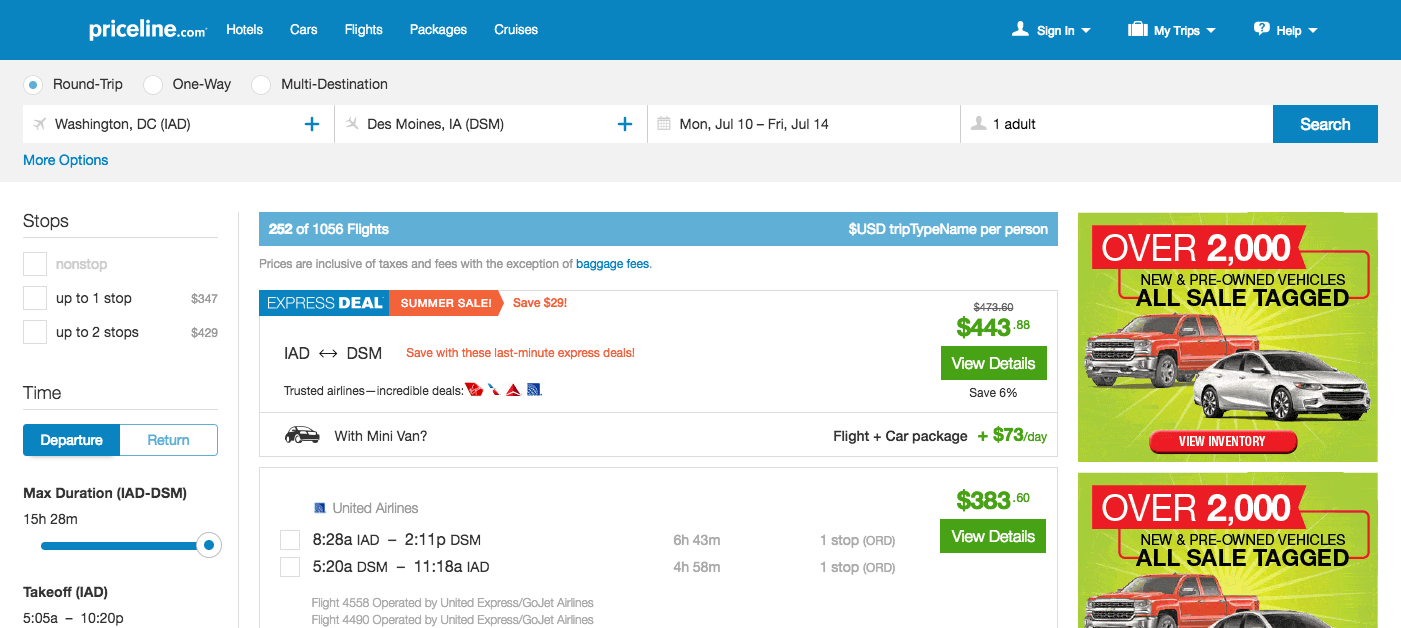The image size is (1401, 628).
Task: Click the Washington, DC (IAD) origin field
Action: coord(178,124)
